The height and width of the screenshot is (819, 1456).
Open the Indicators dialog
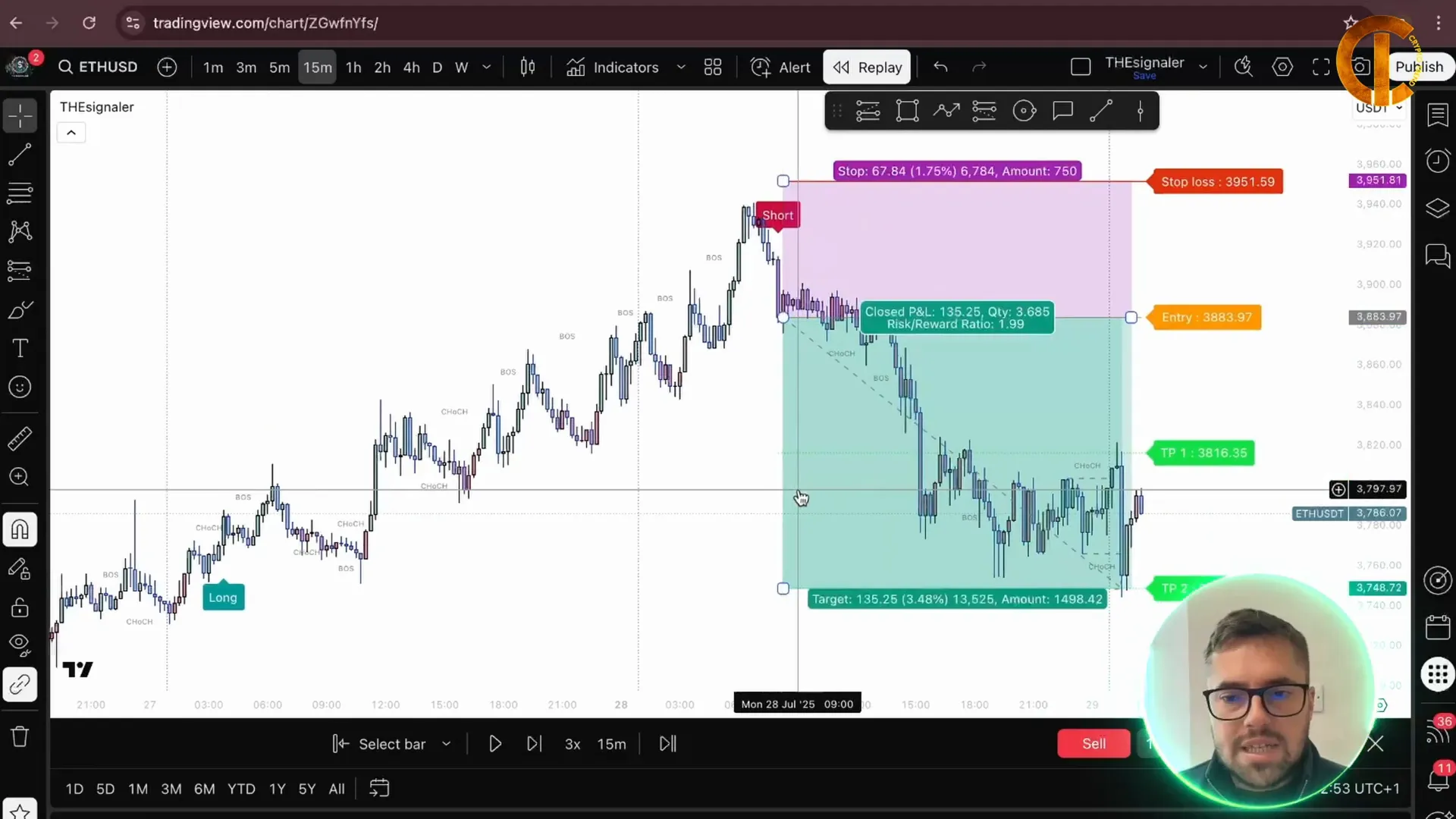tap(613, 67)
